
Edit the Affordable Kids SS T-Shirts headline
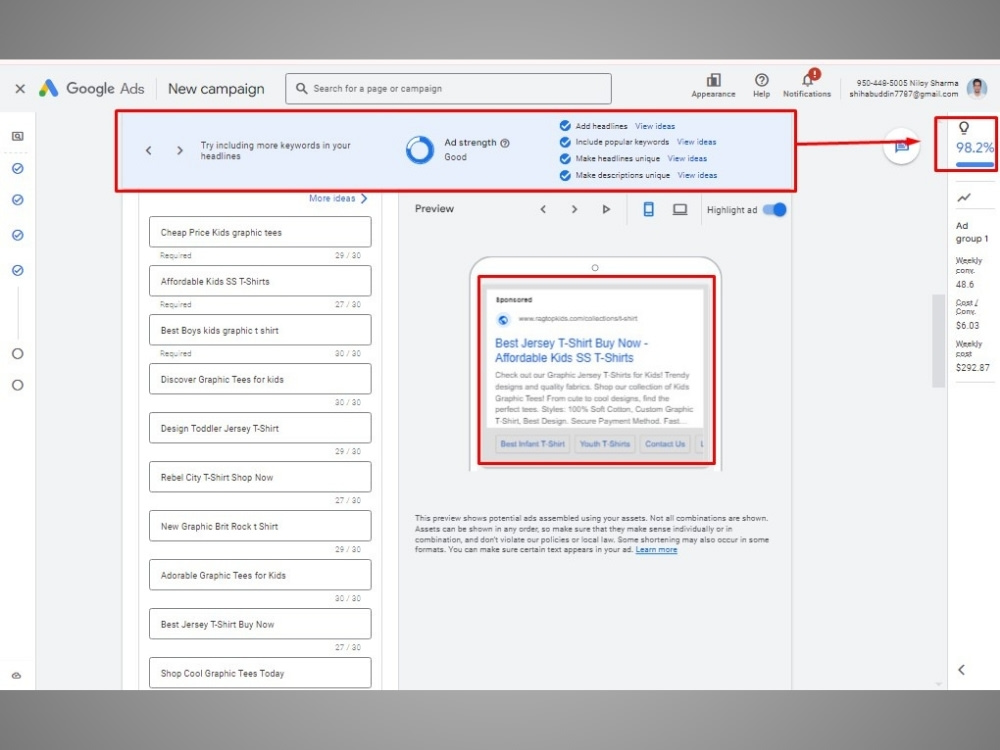click(x=260, y=281)
